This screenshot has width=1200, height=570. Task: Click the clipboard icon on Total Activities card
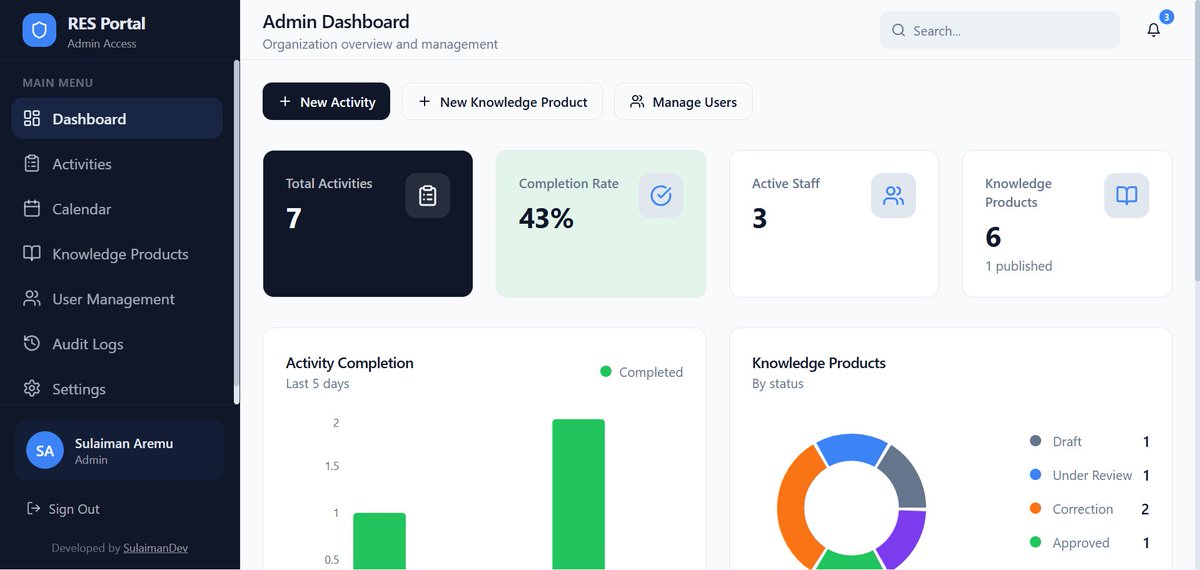click(427, 195)
